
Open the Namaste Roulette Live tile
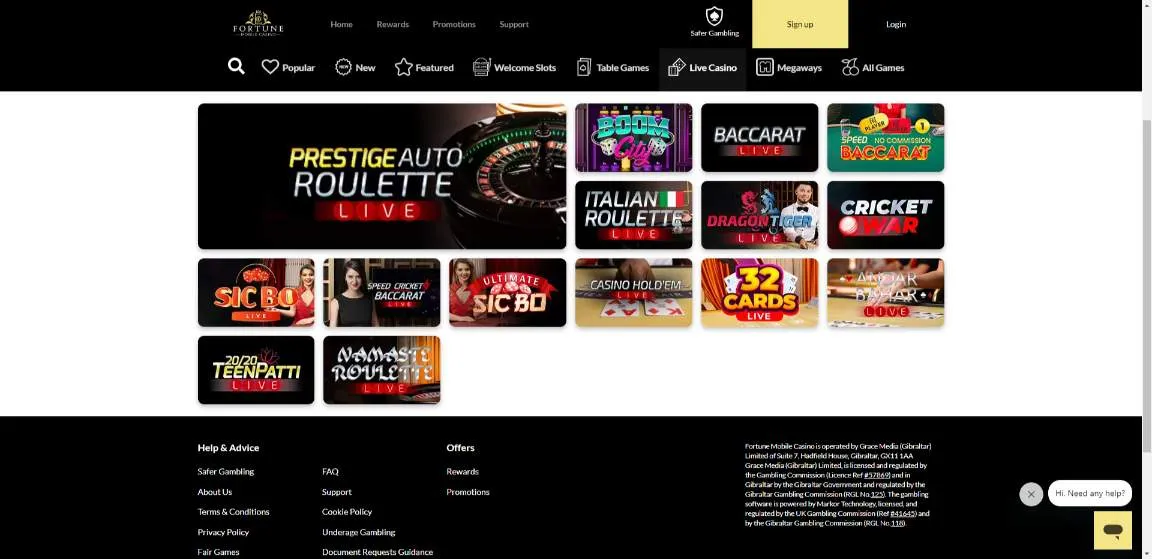(382, 370)
